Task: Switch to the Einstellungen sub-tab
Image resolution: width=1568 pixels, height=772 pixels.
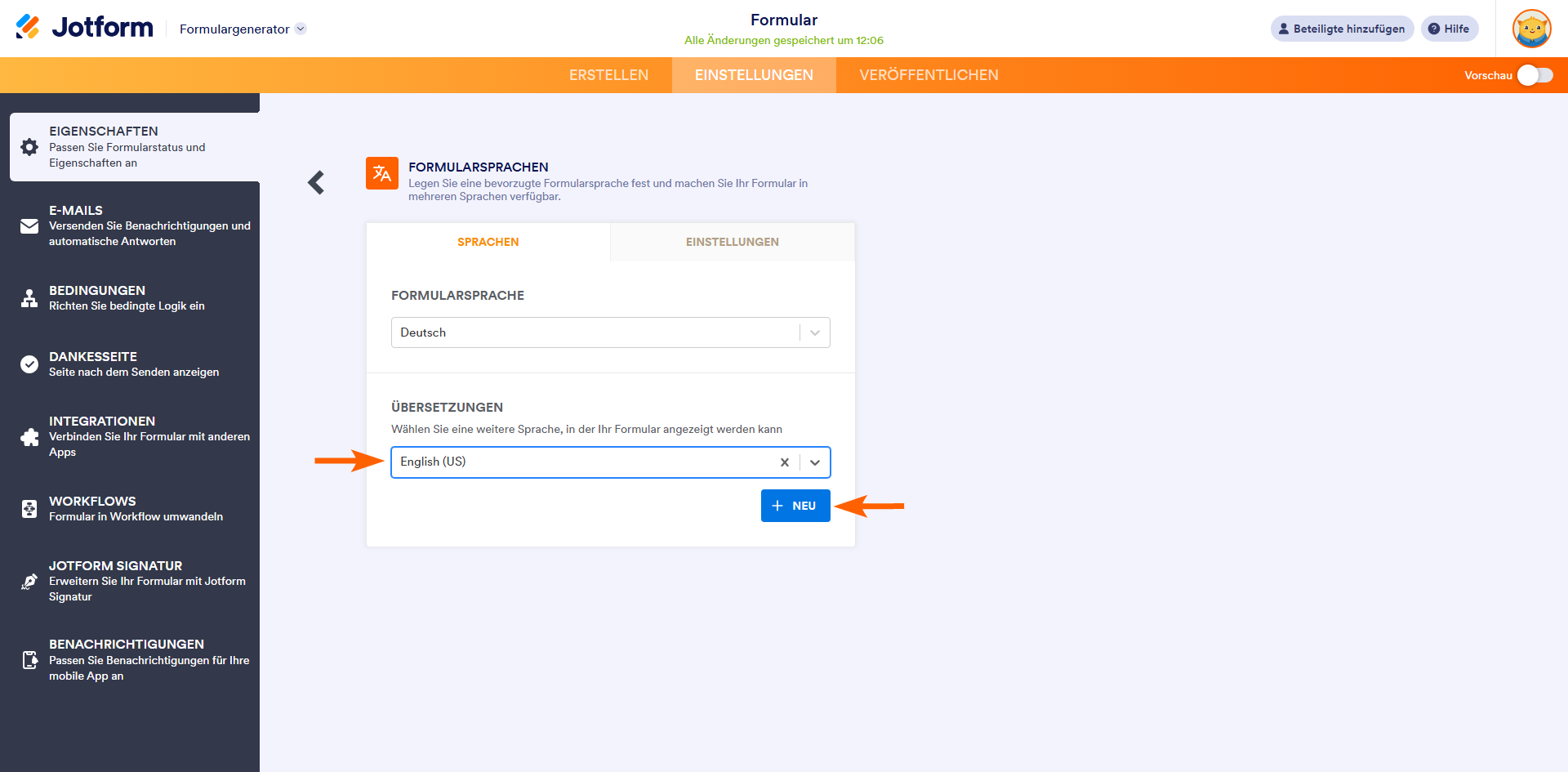Action: tap(733, 242)
